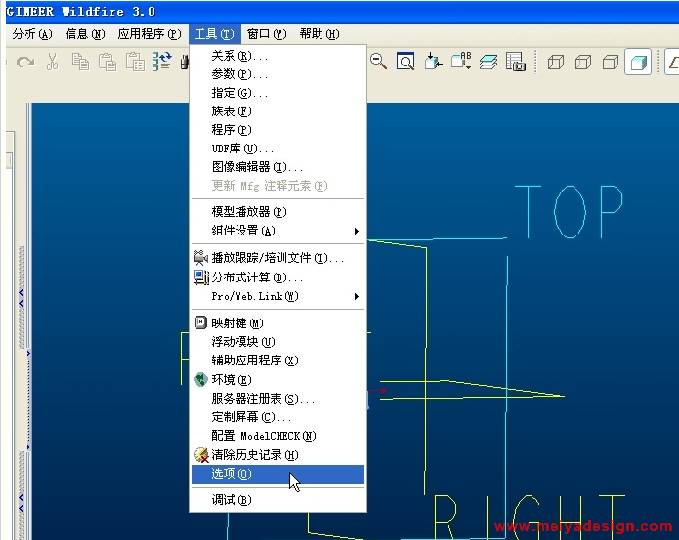Open the 信息(N) menu
Screen dimensions: 679x540
85,34
